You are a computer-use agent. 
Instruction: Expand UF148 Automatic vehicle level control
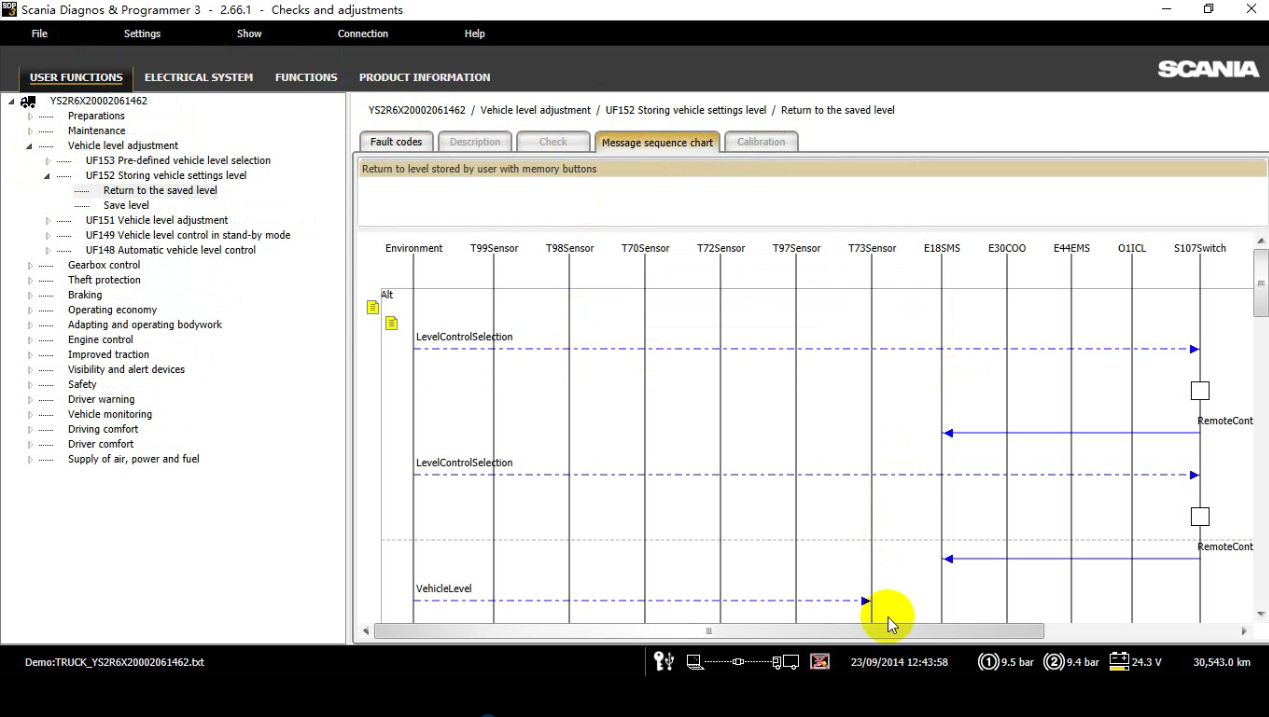[48, 251]
